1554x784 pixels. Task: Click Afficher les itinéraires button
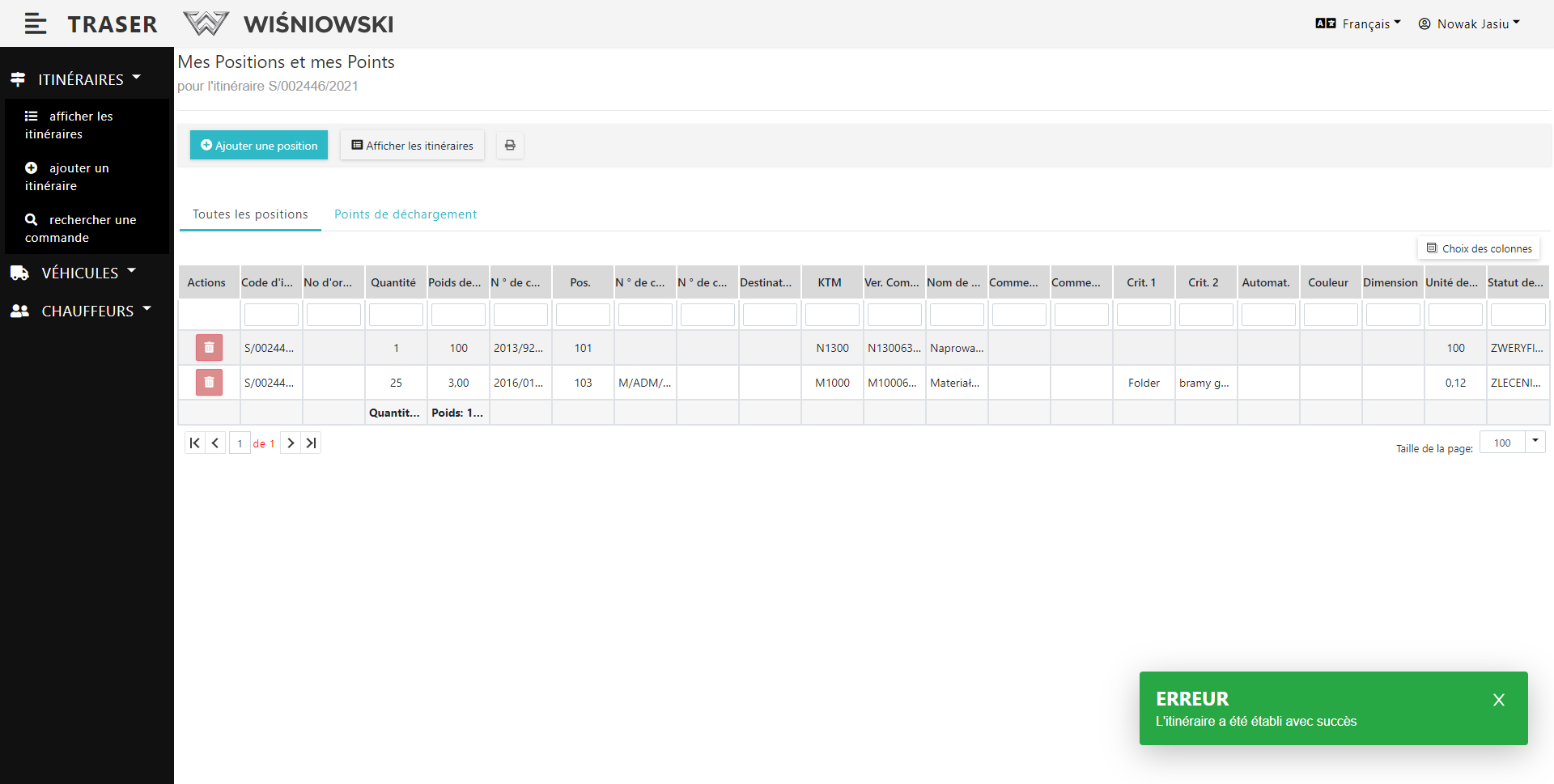click(412, 146)
